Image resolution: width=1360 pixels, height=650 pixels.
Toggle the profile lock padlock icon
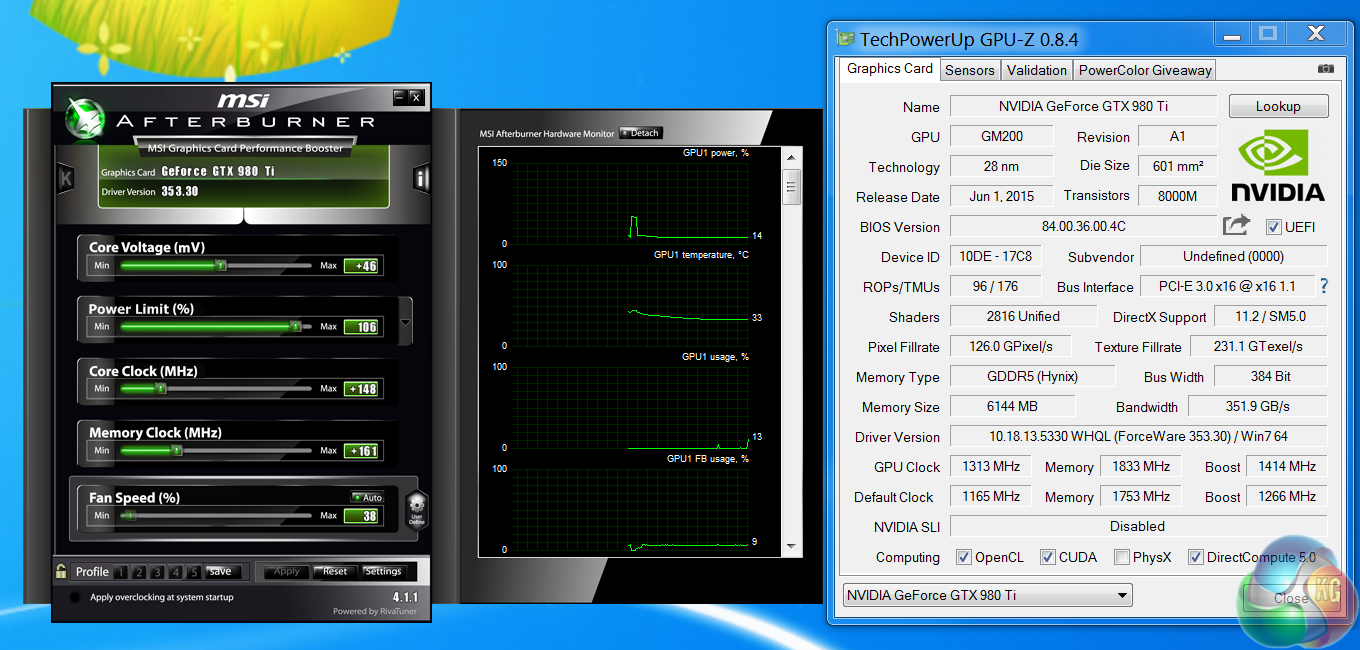pyautogui.click(x=62, y=571)
